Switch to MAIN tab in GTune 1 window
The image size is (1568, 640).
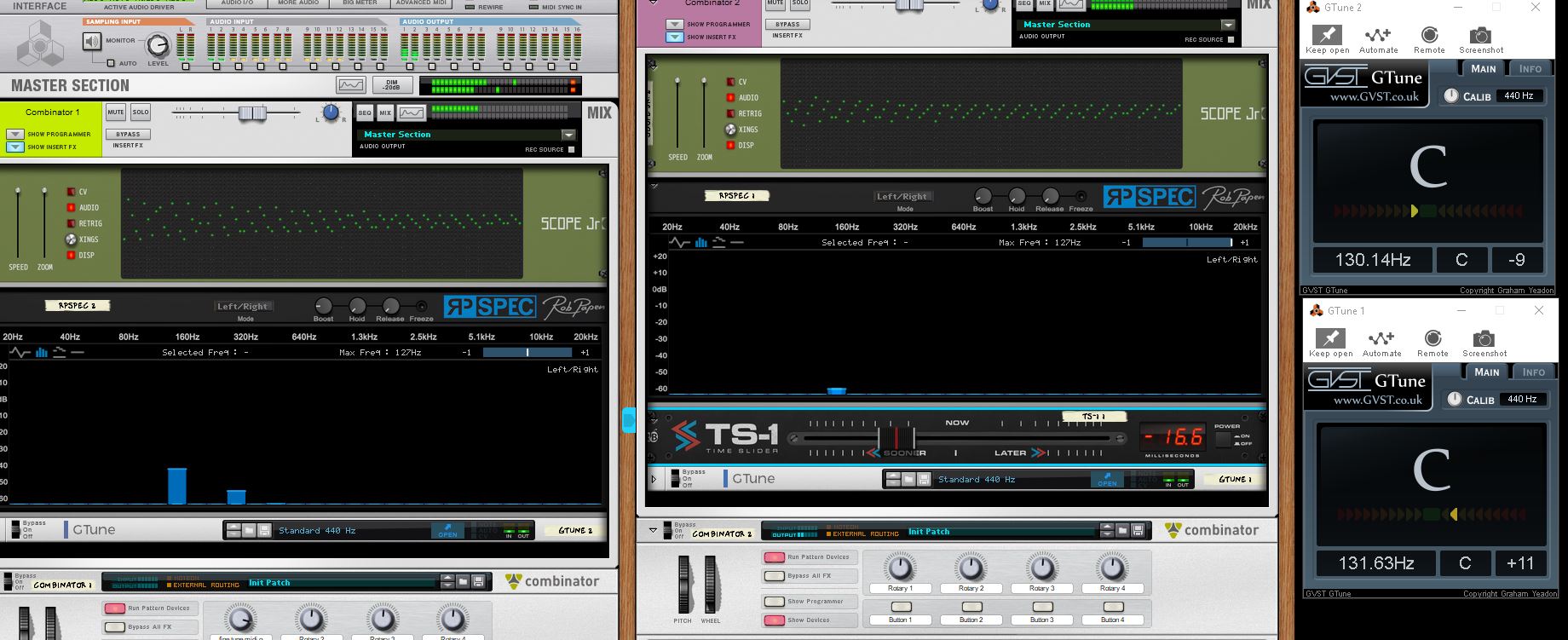coord(1486,372)
